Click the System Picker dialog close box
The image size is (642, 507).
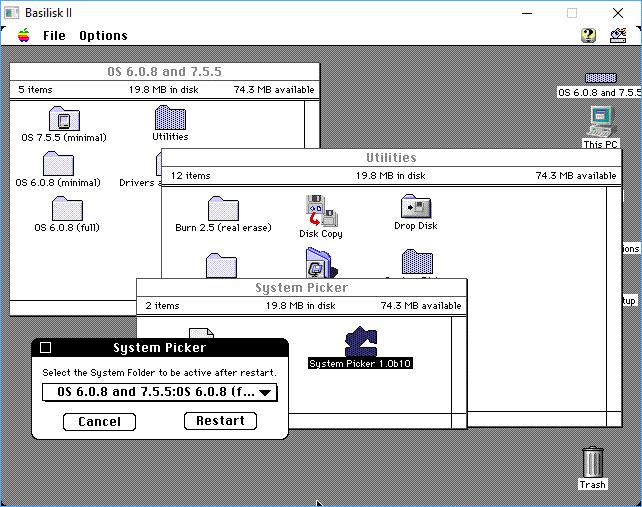(x=45, y=348)
